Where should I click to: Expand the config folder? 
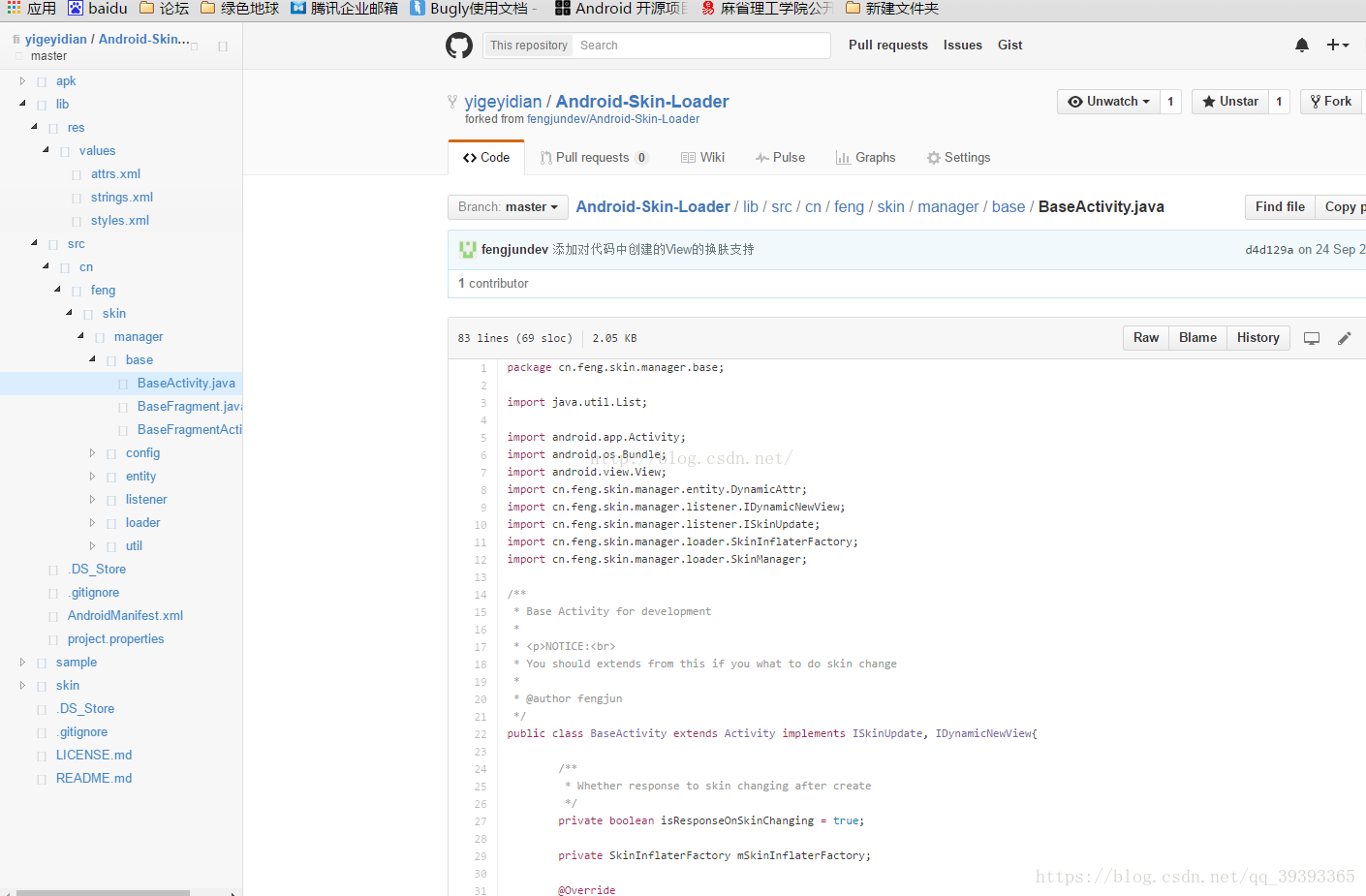(92, 452)
